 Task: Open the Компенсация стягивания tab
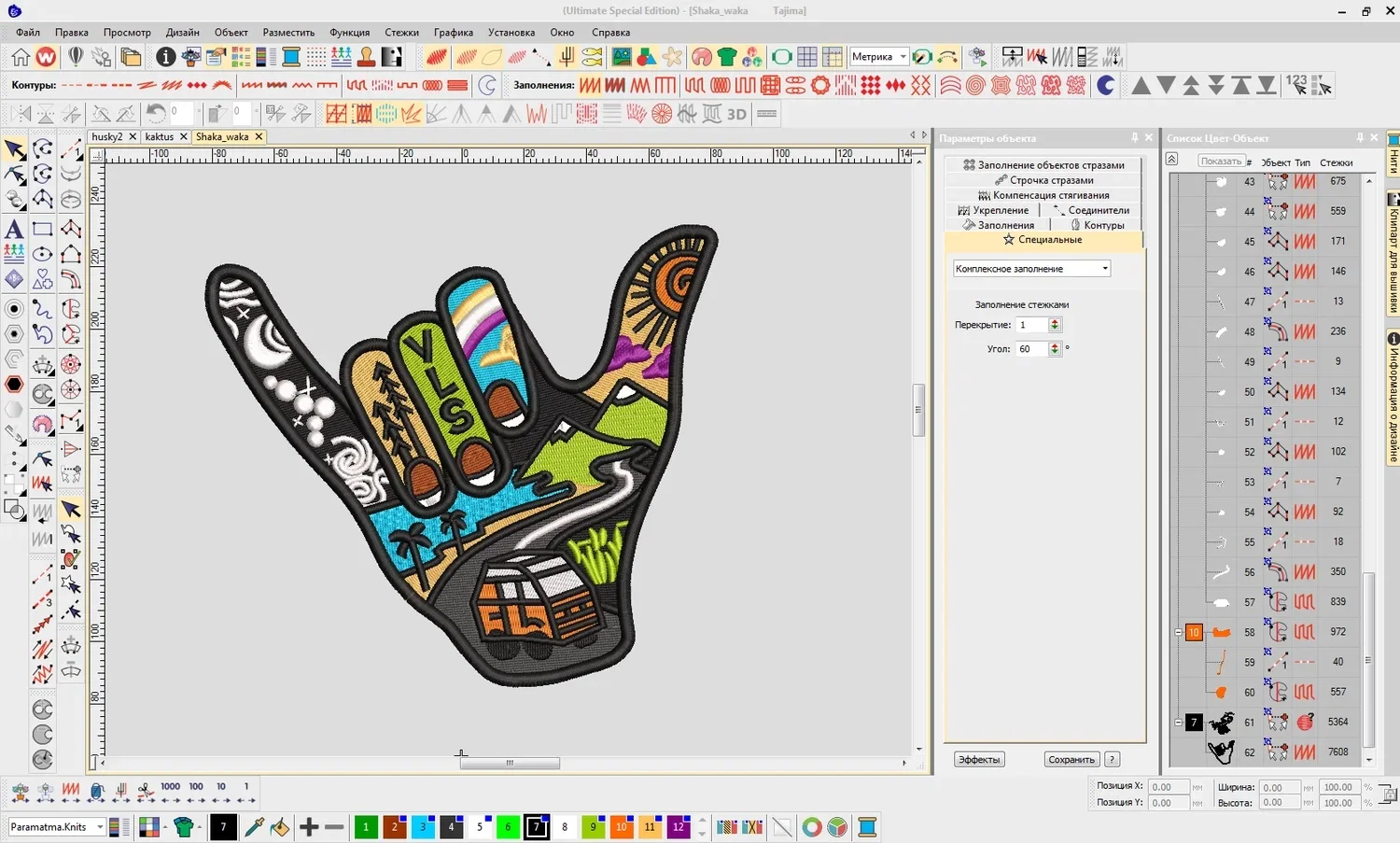[x=1043, y=195]
